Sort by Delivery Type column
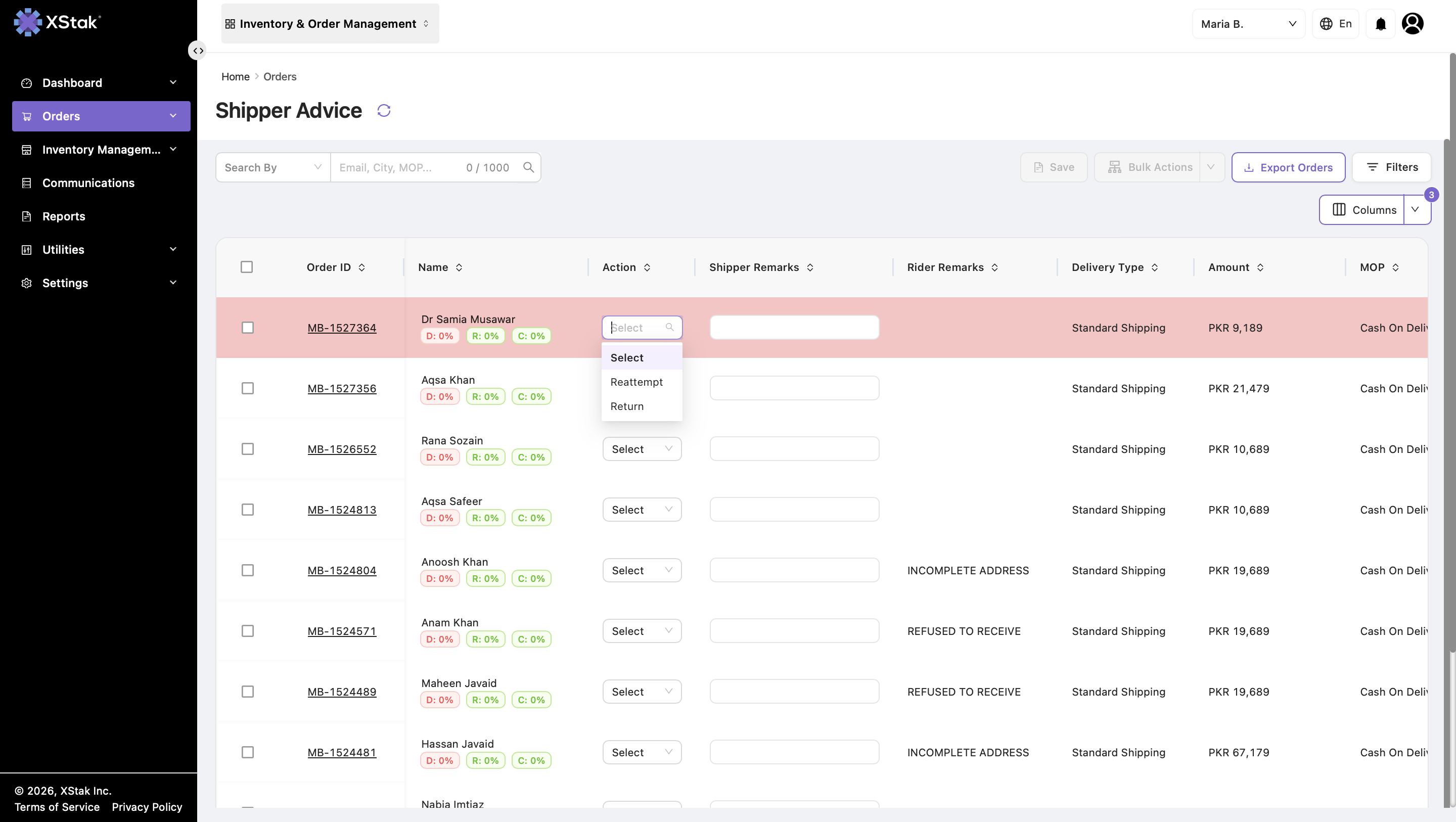The image size is (1456, 822). (1155, 267)
